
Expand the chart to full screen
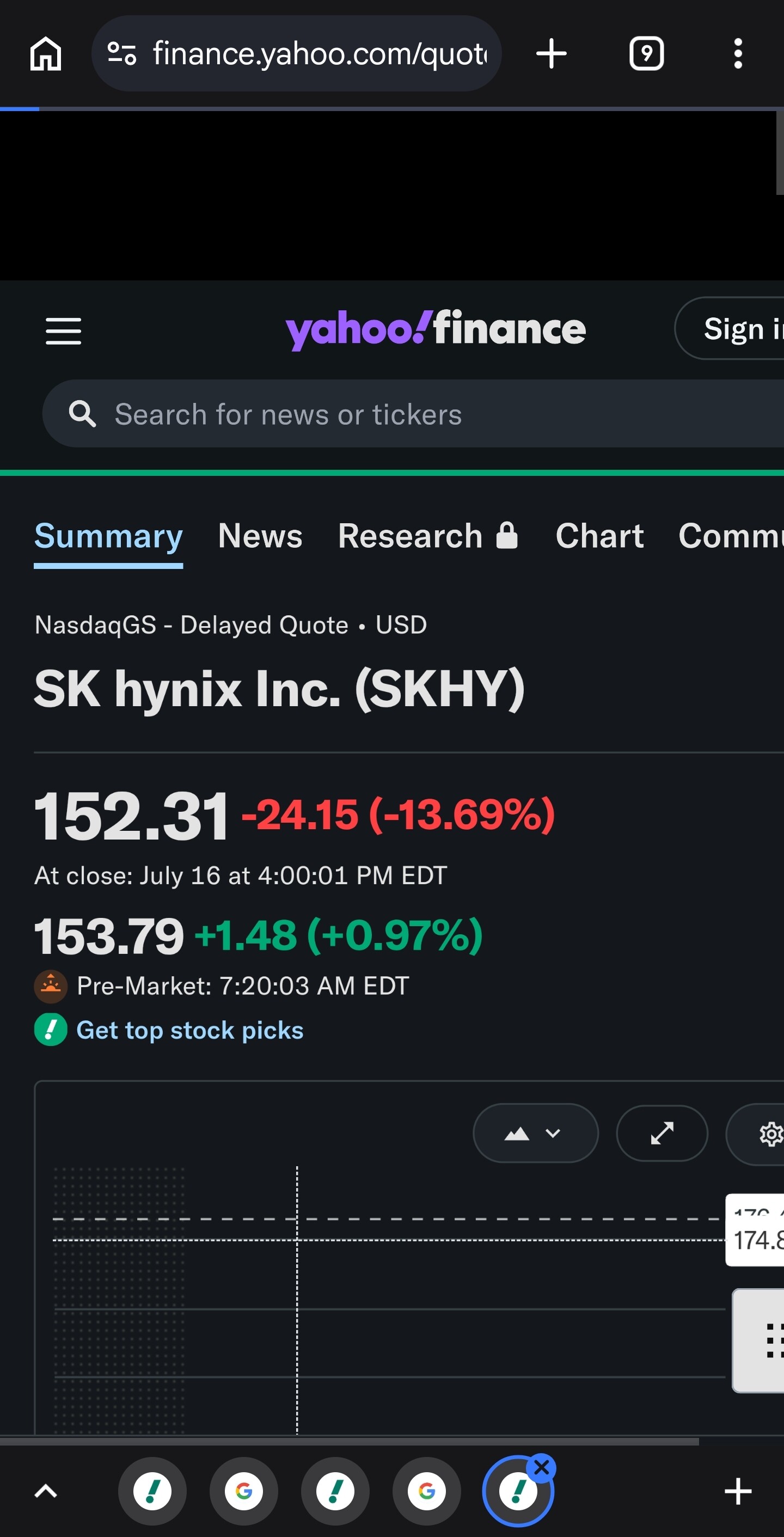coord(661,1133)
